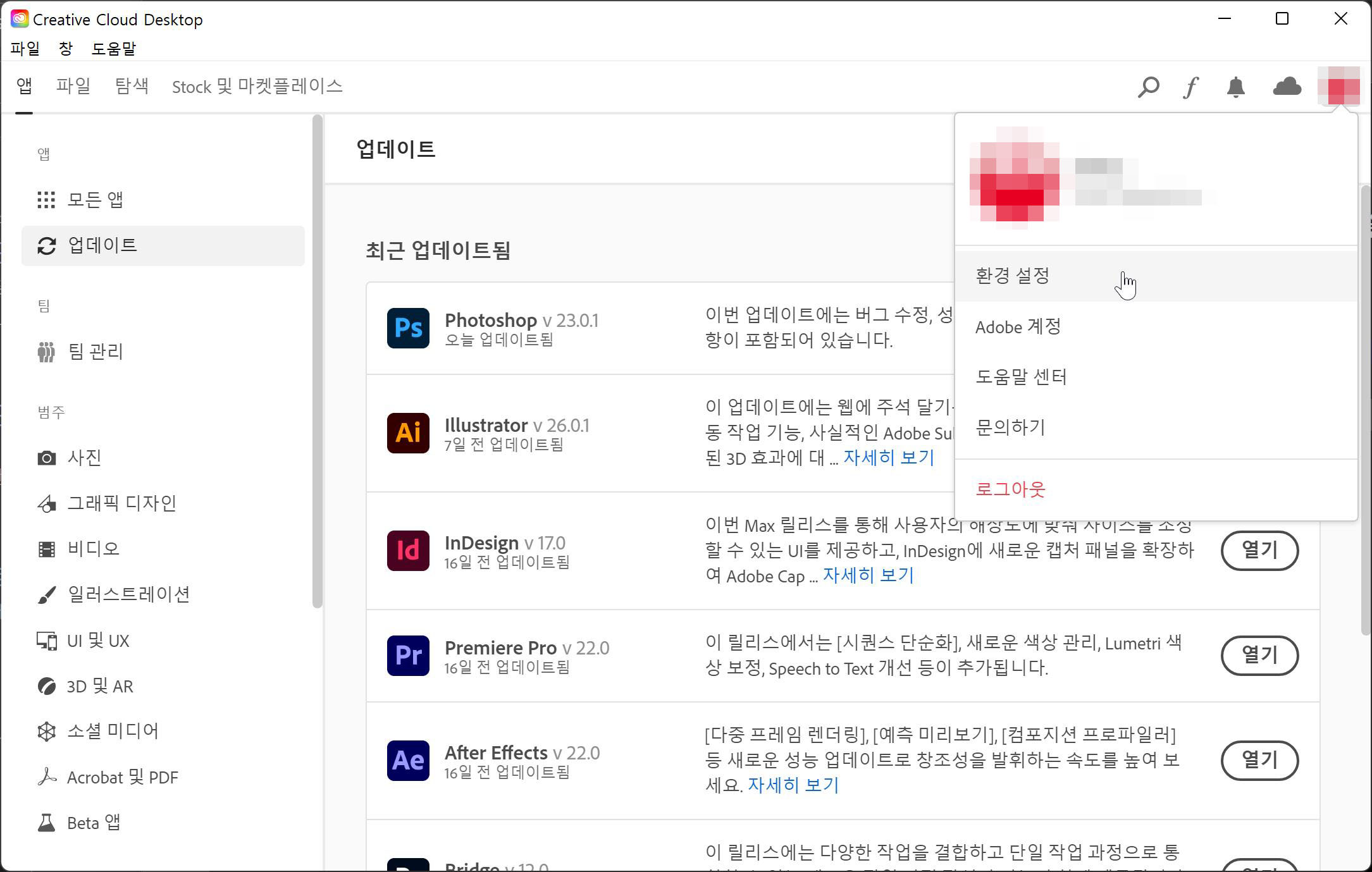This screenshot has width=1372, height=872.
Task: Click the shapes icon beside 그래픽 디자인
Action: pos(46,503)
